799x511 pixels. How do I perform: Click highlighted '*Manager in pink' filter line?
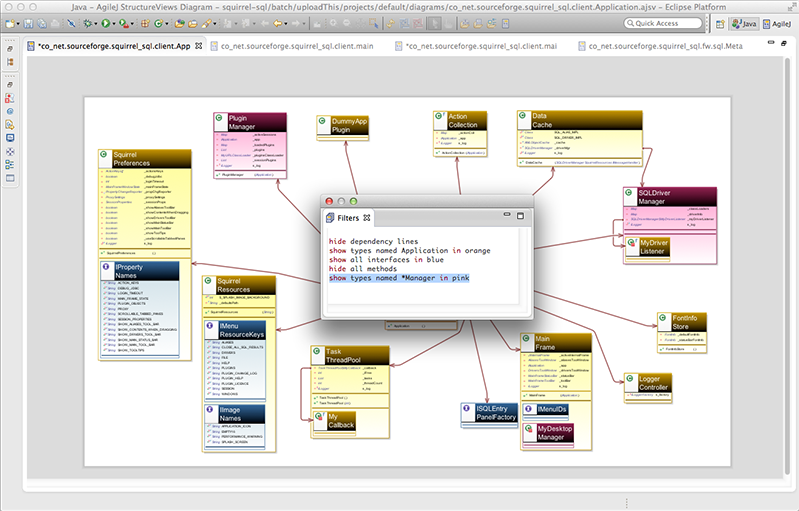click(399, 278)
